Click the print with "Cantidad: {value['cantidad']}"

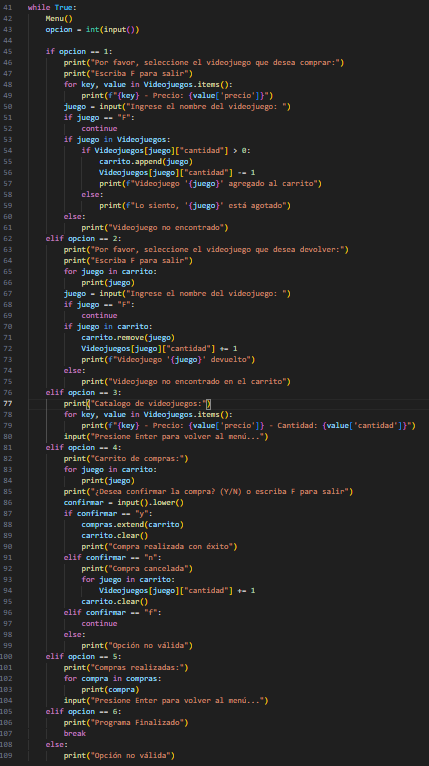click(x=248, y=426)
